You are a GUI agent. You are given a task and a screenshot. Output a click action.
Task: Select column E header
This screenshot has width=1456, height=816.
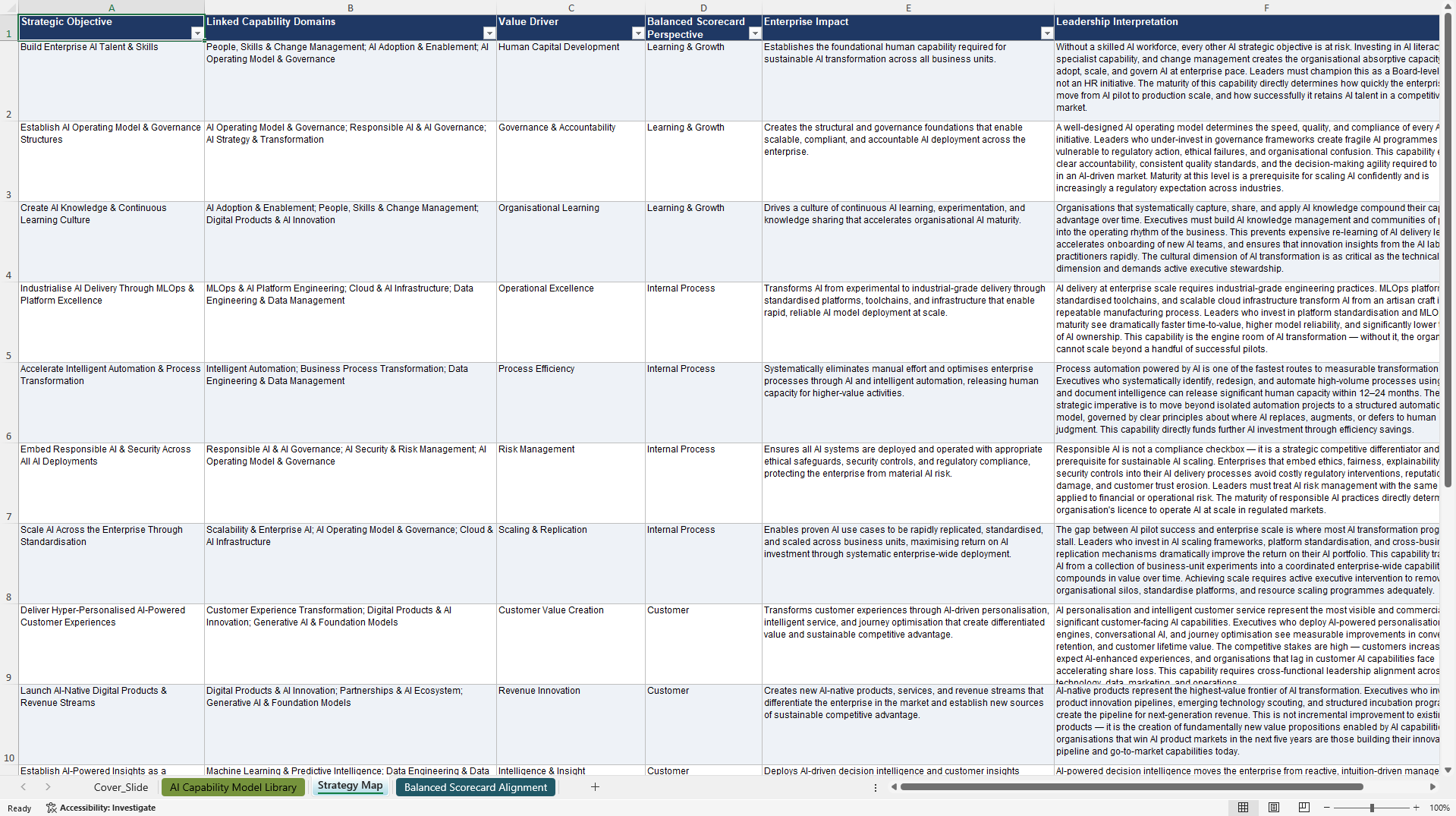(x=908, y=8)
